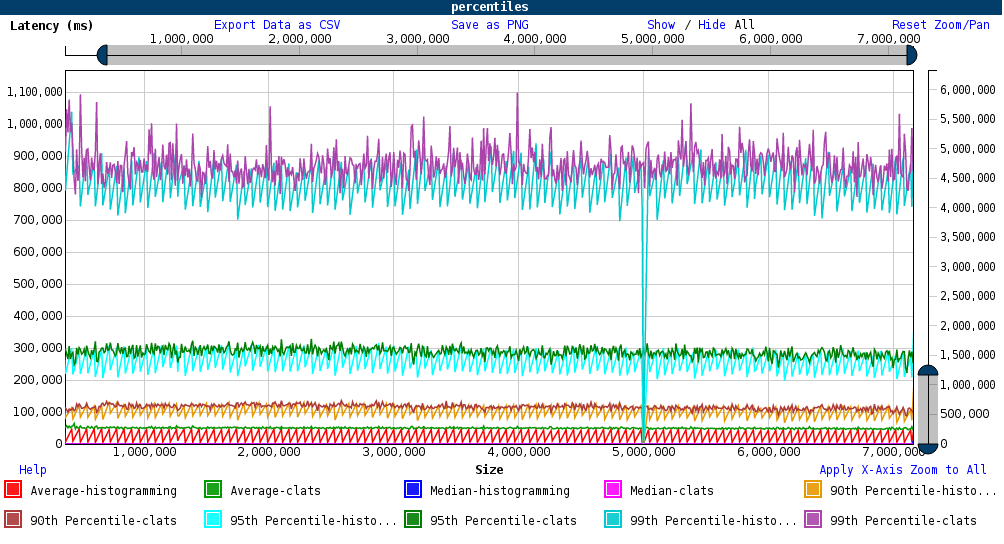Image resolution: width=1004 pixels, height=544 pixels.
Task: Click the Average-histogramming legend label
Action: (104, 491)
